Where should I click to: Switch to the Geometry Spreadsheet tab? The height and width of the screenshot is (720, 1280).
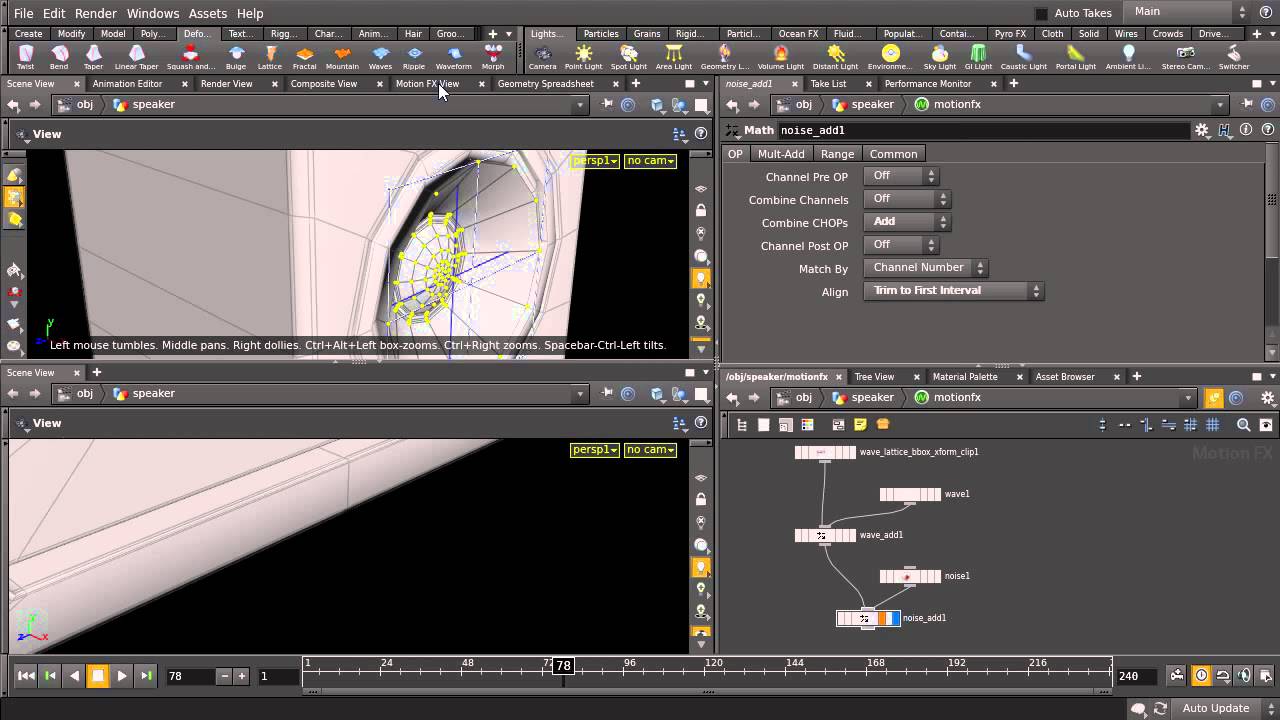click(545, 84)
